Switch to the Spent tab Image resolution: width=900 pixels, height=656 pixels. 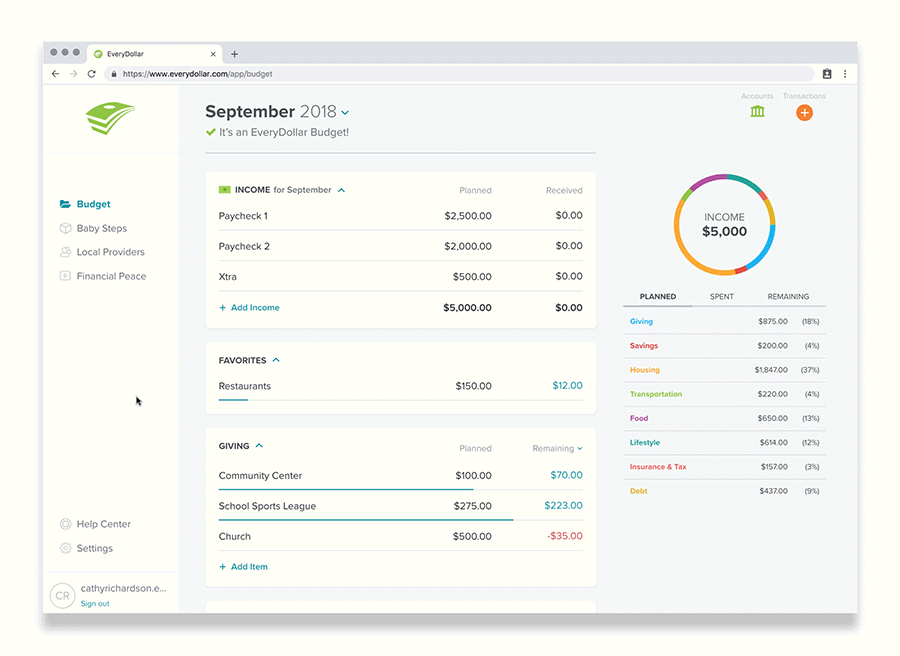pos(721,296)
